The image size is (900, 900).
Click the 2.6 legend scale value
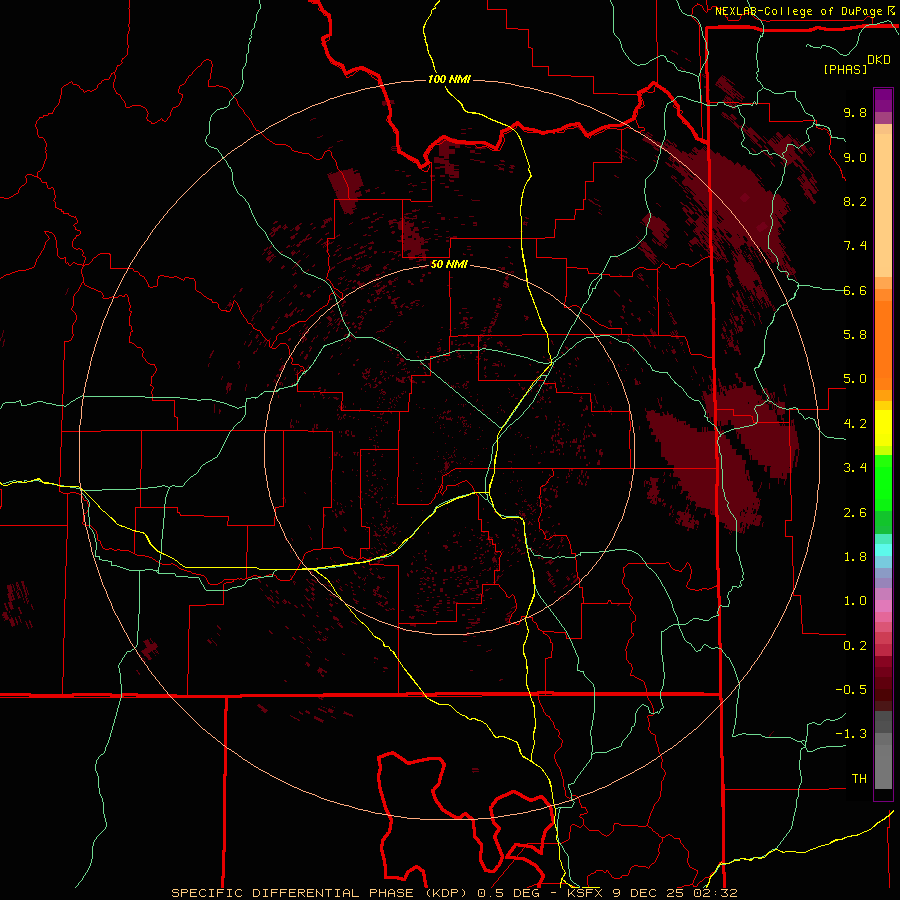tap(855, 513)
